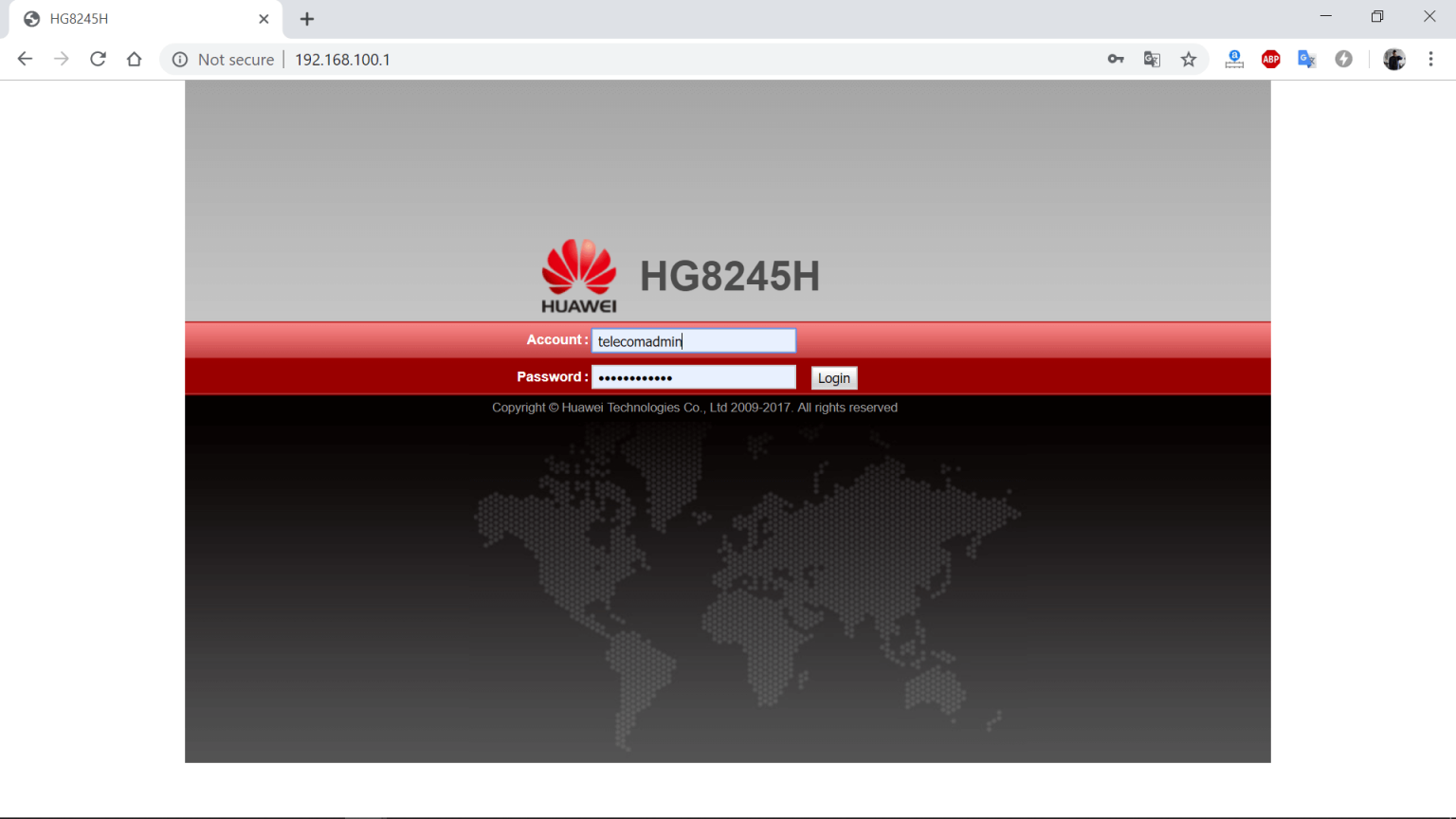Image resolution: width=1456 pixels, height=819 pixels.
Task: Open the blue laptop extension icon
Action: pyautogui.click(x=1234, y=60)
